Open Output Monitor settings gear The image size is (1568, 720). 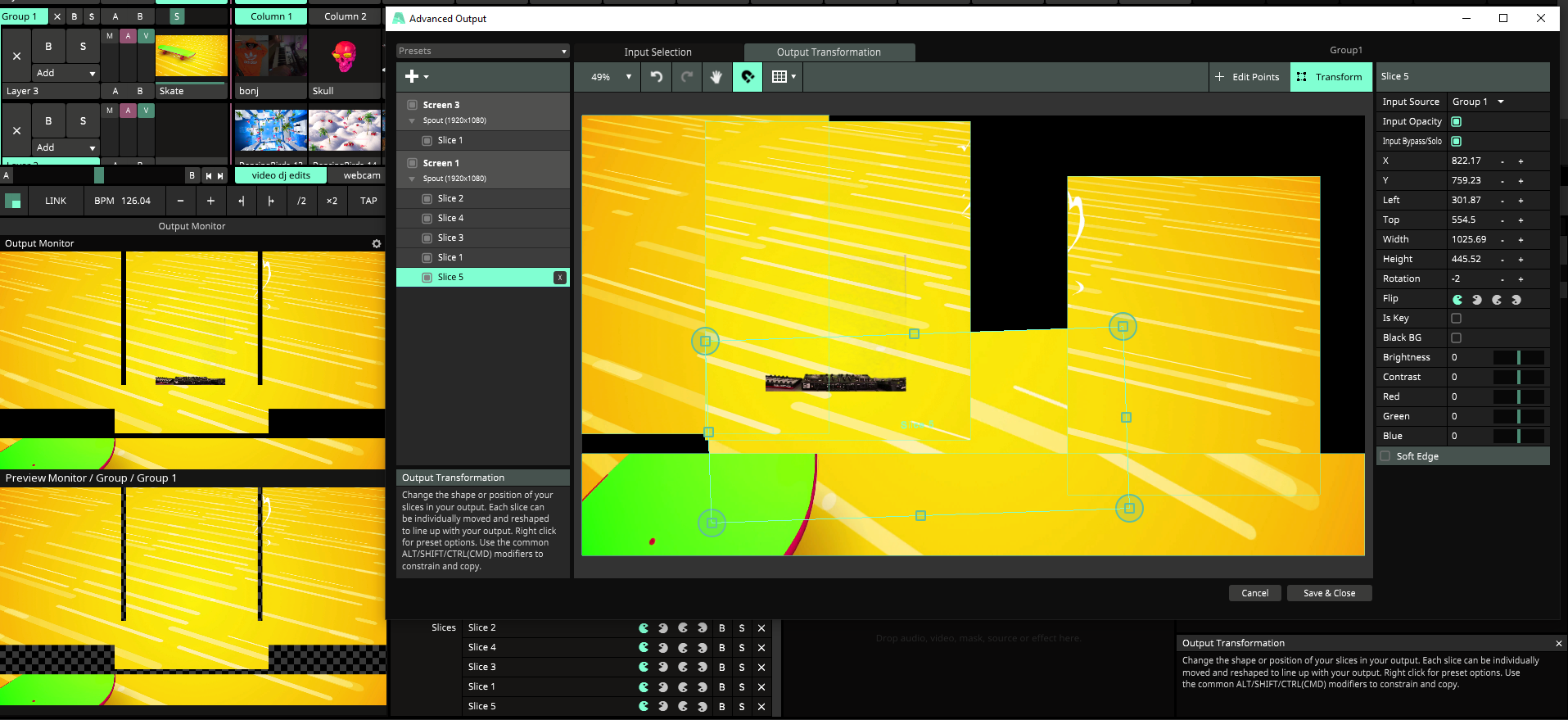click(x=377, y=244)
